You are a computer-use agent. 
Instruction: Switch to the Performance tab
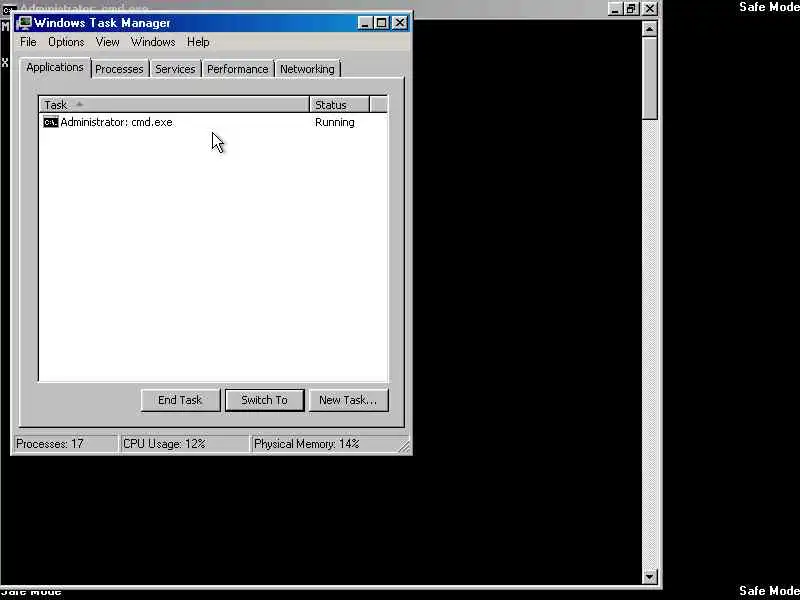click(237, 69)
